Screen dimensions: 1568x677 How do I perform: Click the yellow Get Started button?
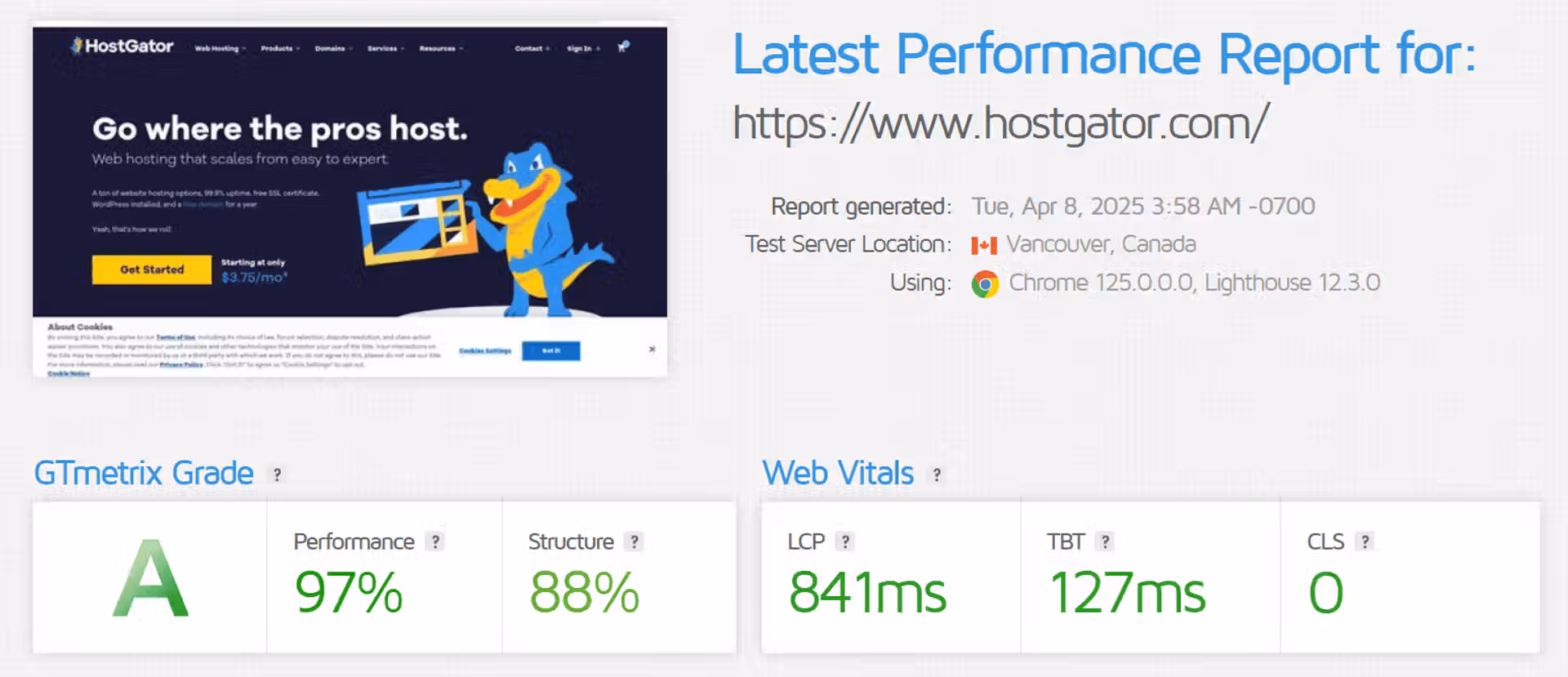coord(152,269)
